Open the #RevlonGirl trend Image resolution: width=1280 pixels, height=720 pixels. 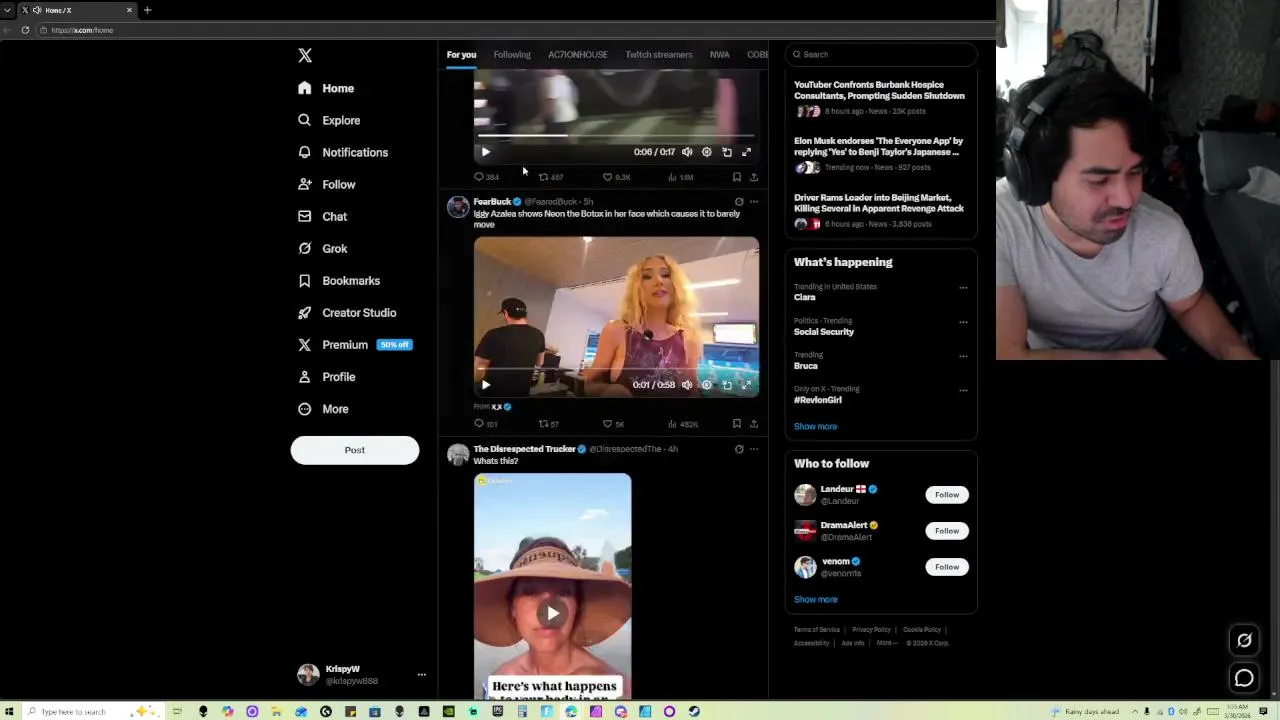click(x=818, y=400)
